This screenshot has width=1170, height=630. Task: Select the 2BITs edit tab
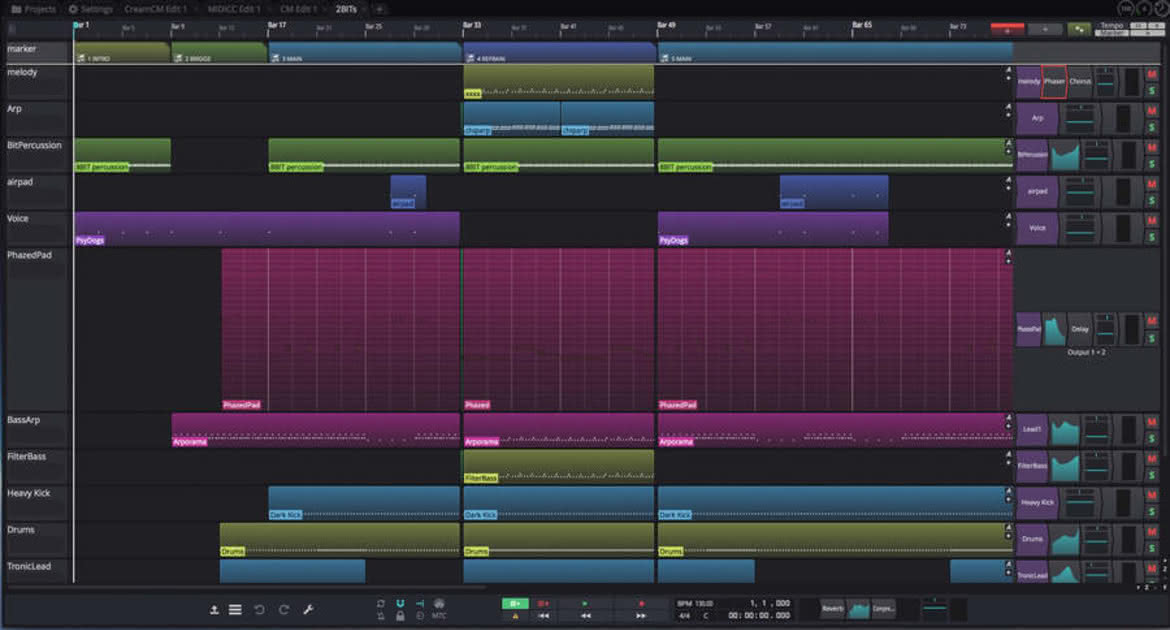pos(346,9)
